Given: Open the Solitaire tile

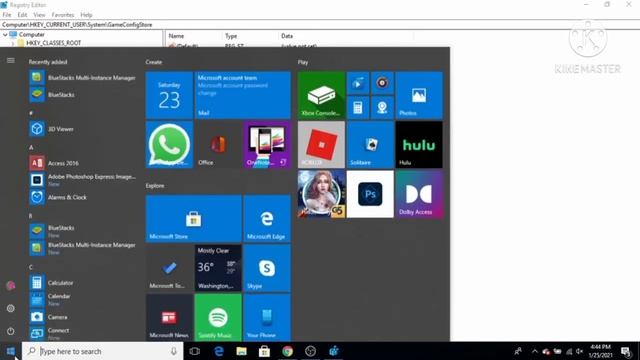Looking at the screenshot, I should click(370, 144).
